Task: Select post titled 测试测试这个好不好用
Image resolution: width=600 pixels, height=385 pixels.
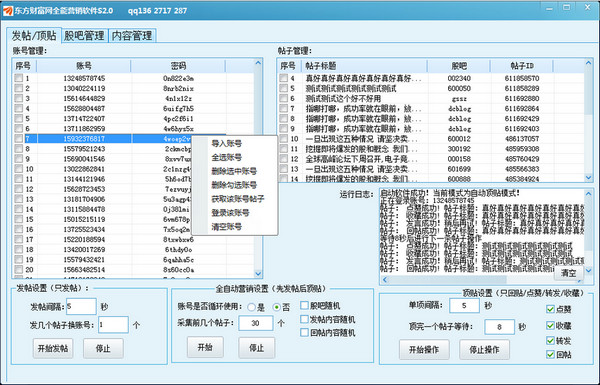Action: [343, 98]
